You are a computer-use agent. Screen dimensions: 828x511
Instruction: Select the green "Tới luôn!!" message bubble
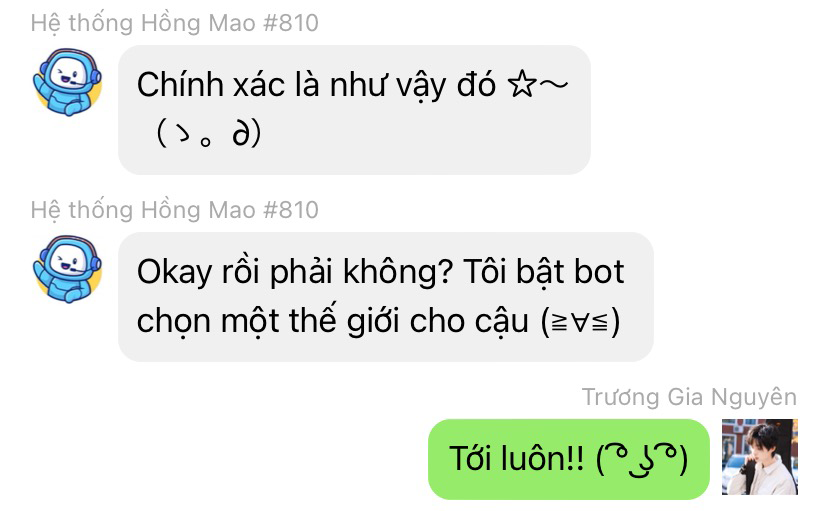point(569,459)
